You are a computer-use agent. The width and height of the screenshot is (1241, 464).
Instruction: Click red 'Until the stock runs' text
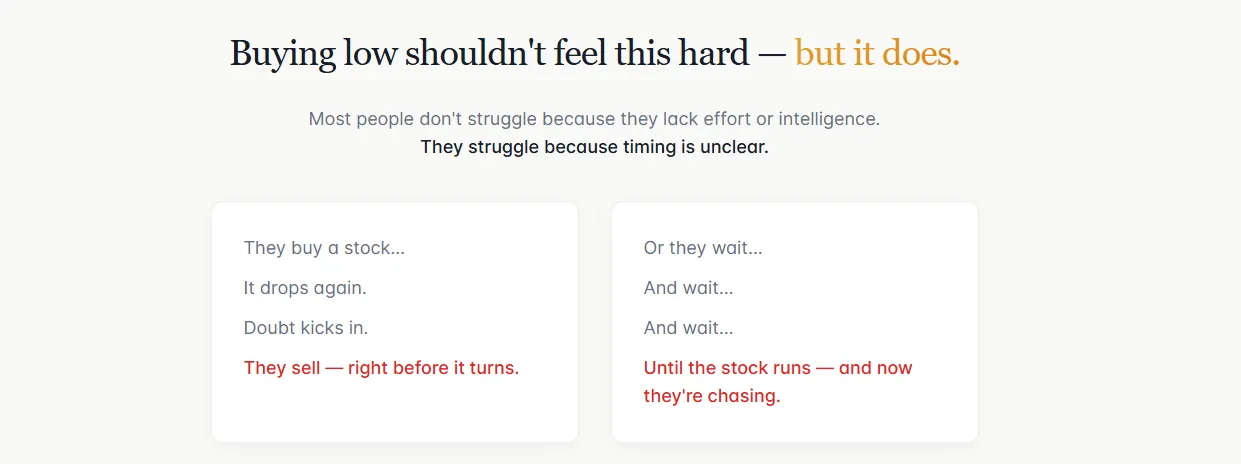click(727, 368)
